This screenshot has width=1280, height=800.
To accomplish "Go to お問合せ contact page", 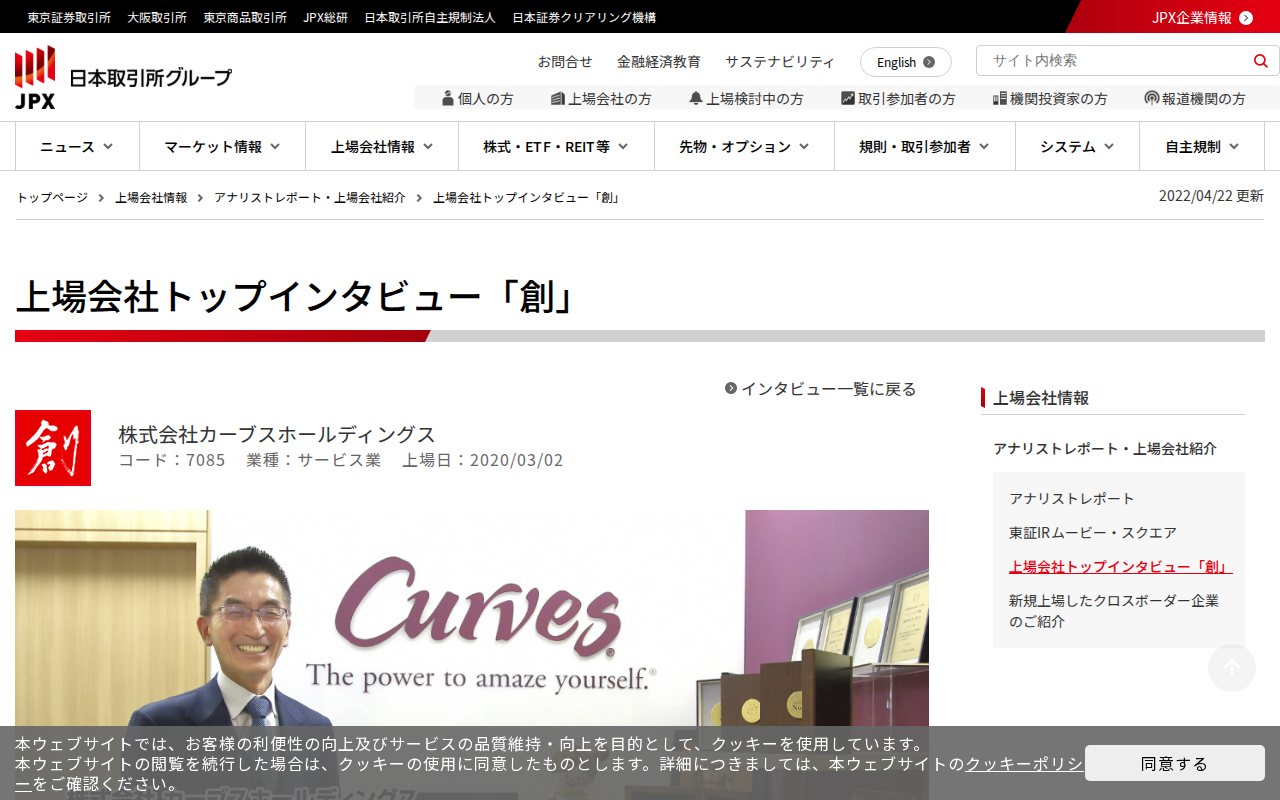I will (565, 62).
